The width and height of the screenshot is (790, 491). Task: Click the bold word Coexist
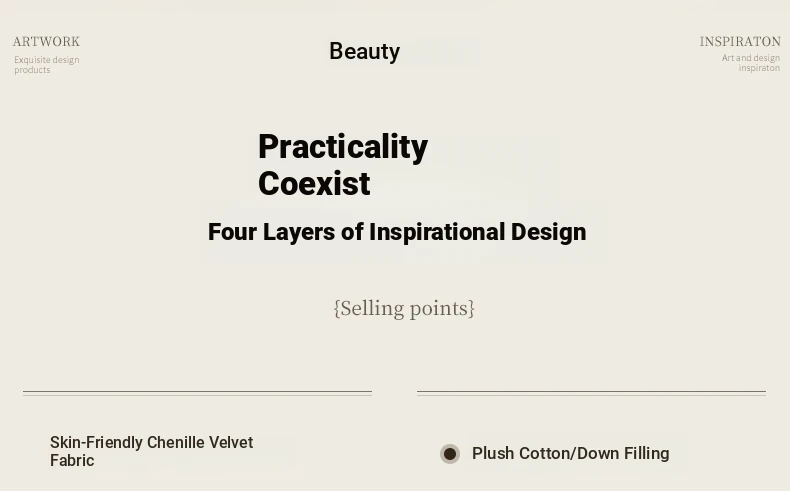pos(314,183)
